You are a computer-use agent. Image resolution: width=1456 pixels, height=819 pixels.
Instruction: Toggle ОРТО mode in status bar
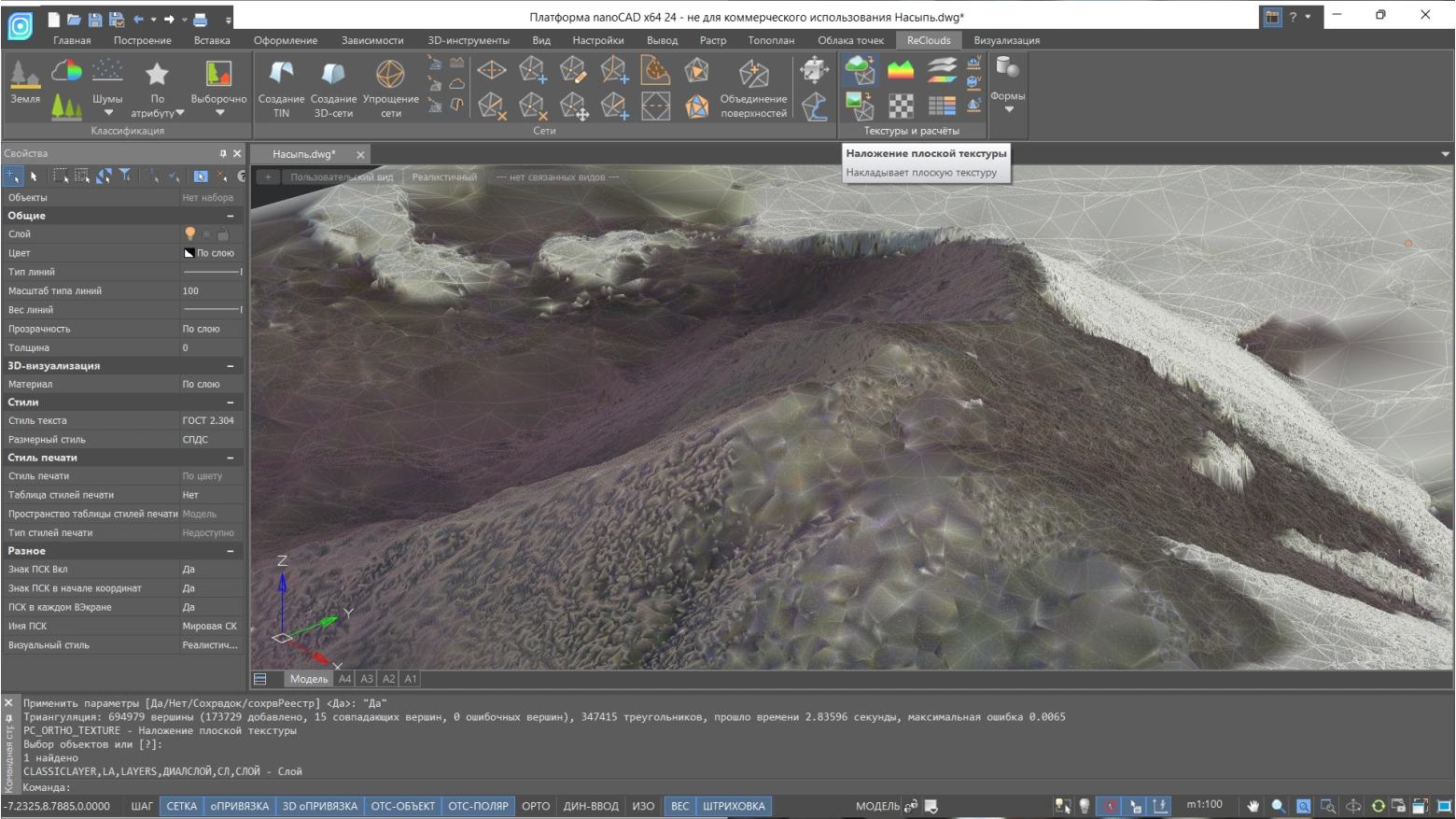pyautogui.click(x=536, y=806)
